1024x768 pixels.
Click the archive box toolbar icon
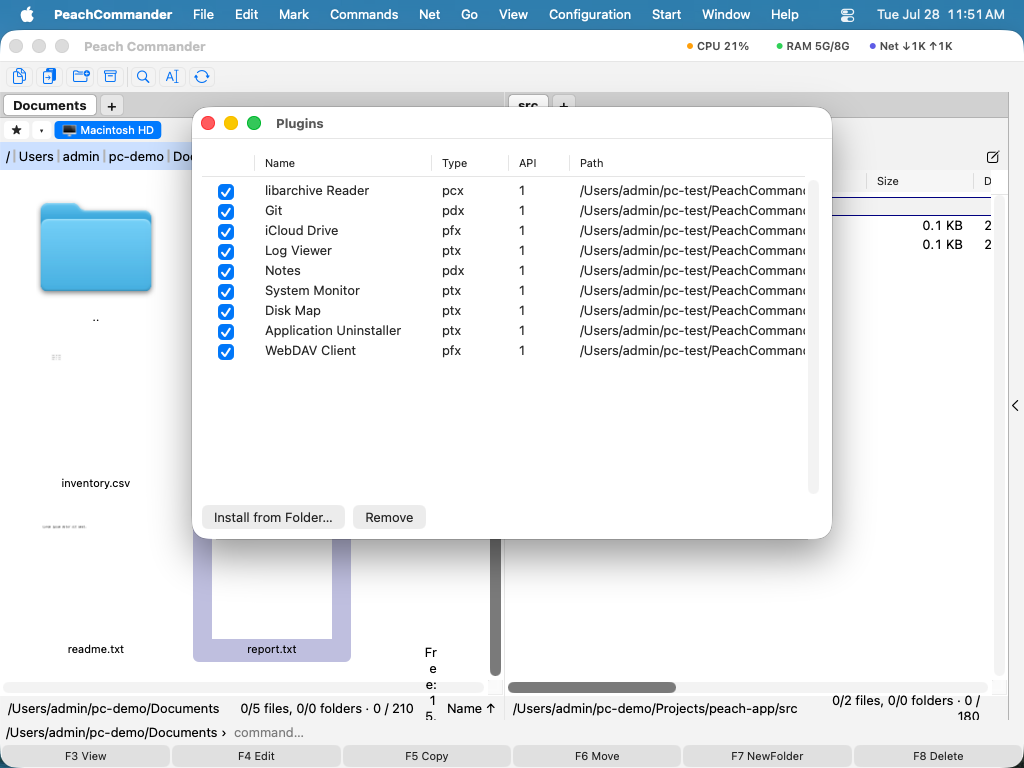111,76
